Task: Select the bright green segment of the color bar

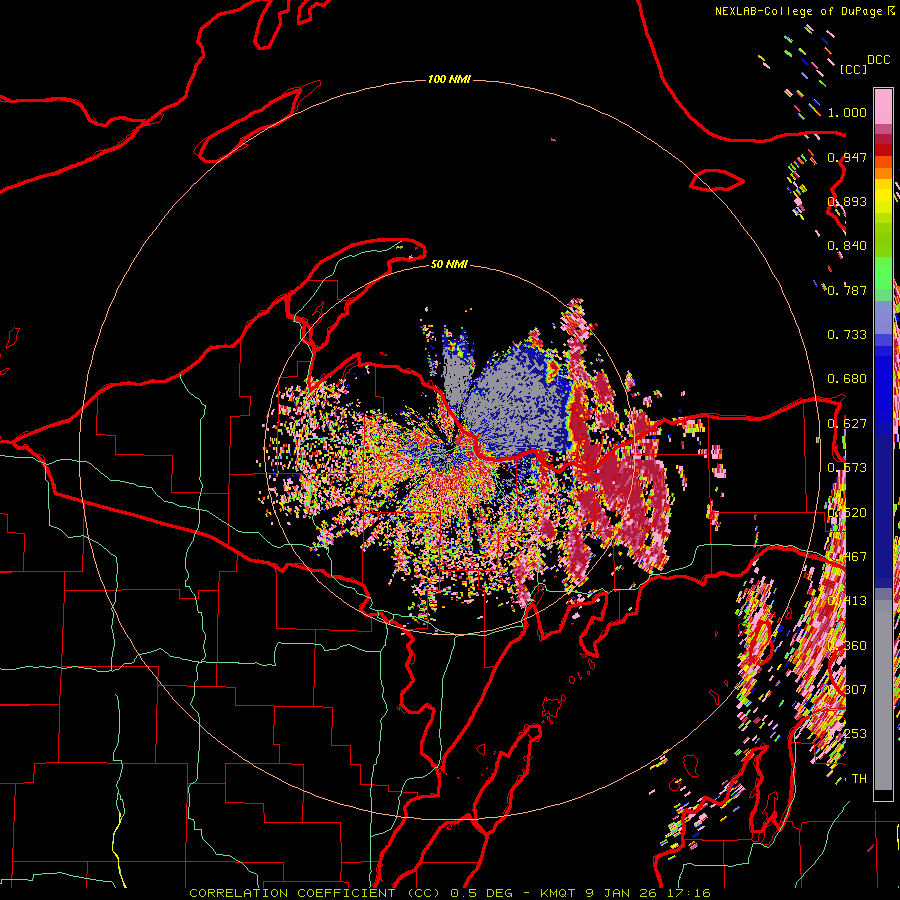Action: (x=883, y=273)
